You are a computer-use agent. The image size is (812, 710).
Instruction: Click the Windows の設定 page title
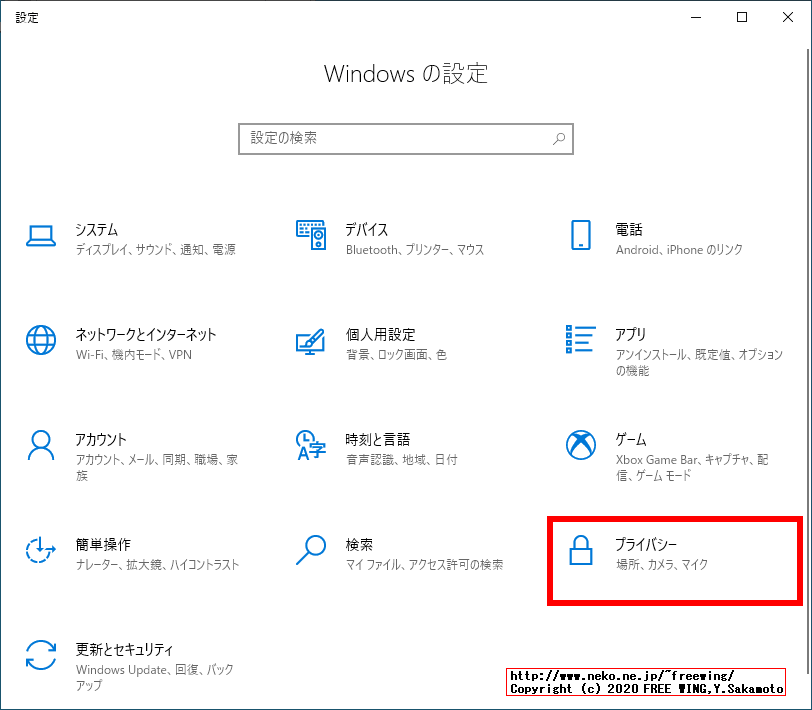(x=405, y=74)
